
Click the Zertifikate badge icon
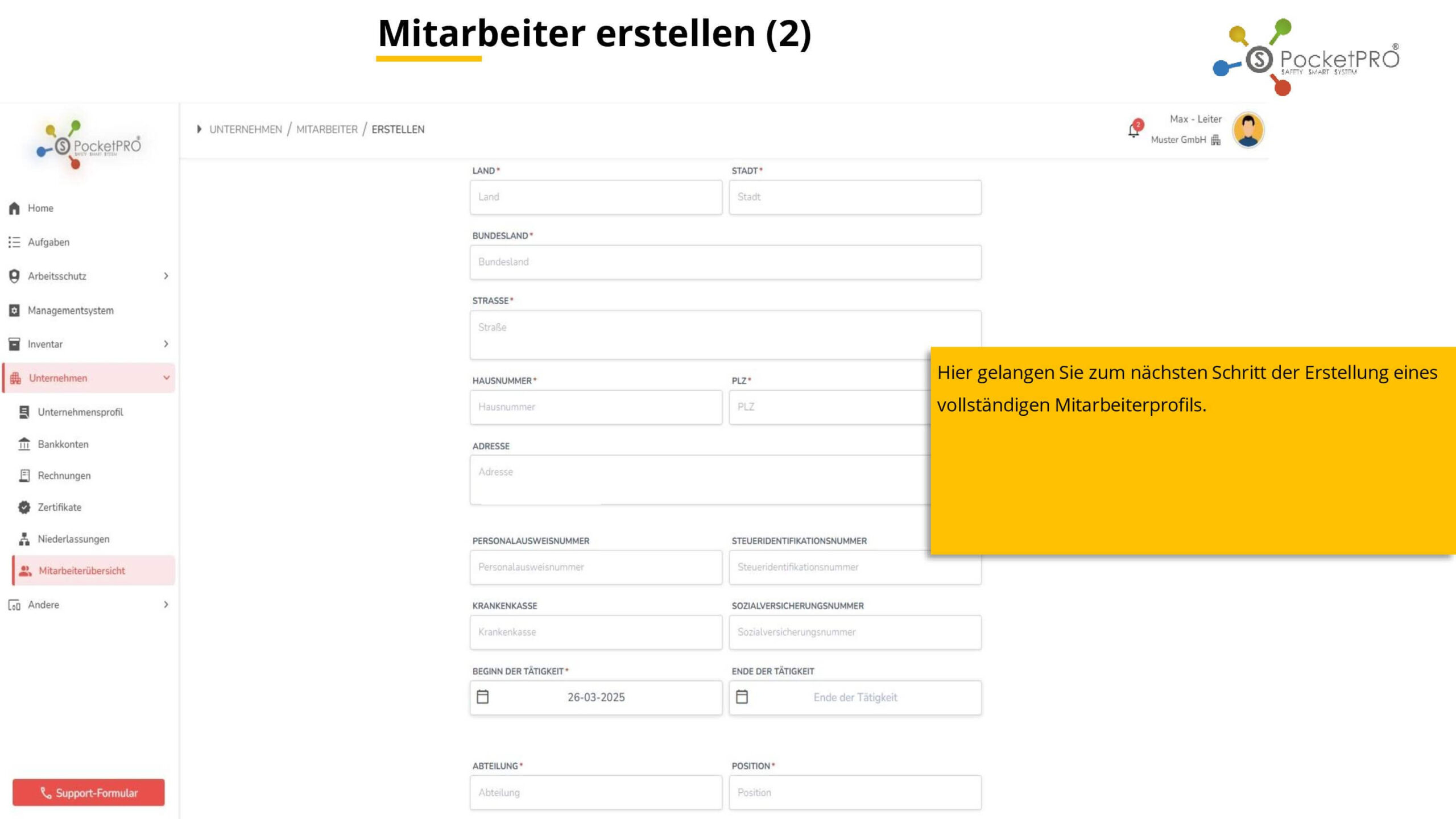pyautogui.click(x=24, y=507)
